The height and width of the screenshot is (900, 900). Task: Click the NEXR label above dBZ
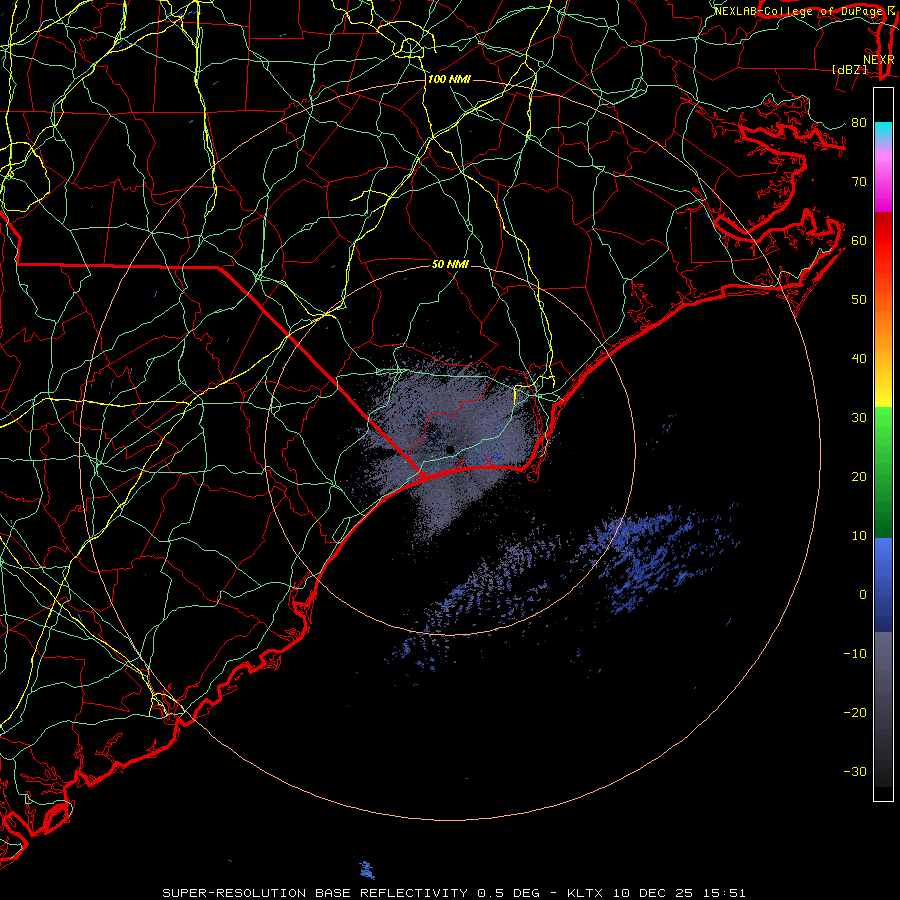pos(879,60)
